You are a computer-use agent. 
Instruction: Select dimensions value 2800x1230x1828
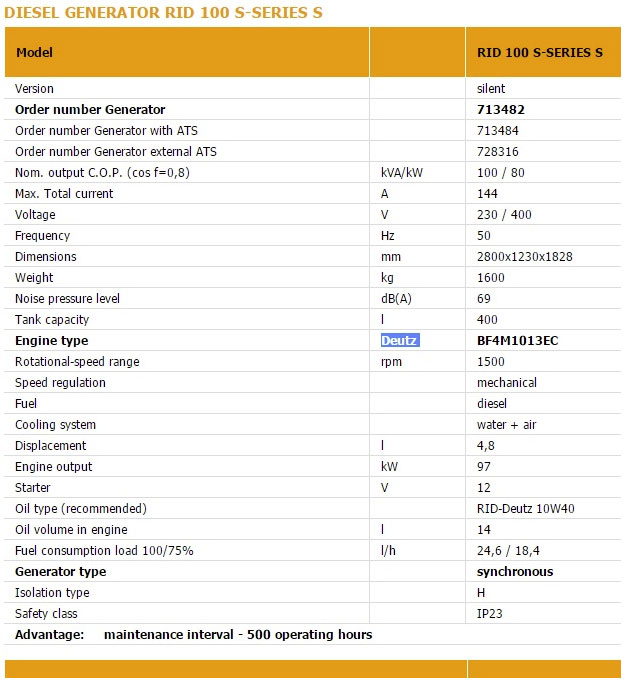525,256
